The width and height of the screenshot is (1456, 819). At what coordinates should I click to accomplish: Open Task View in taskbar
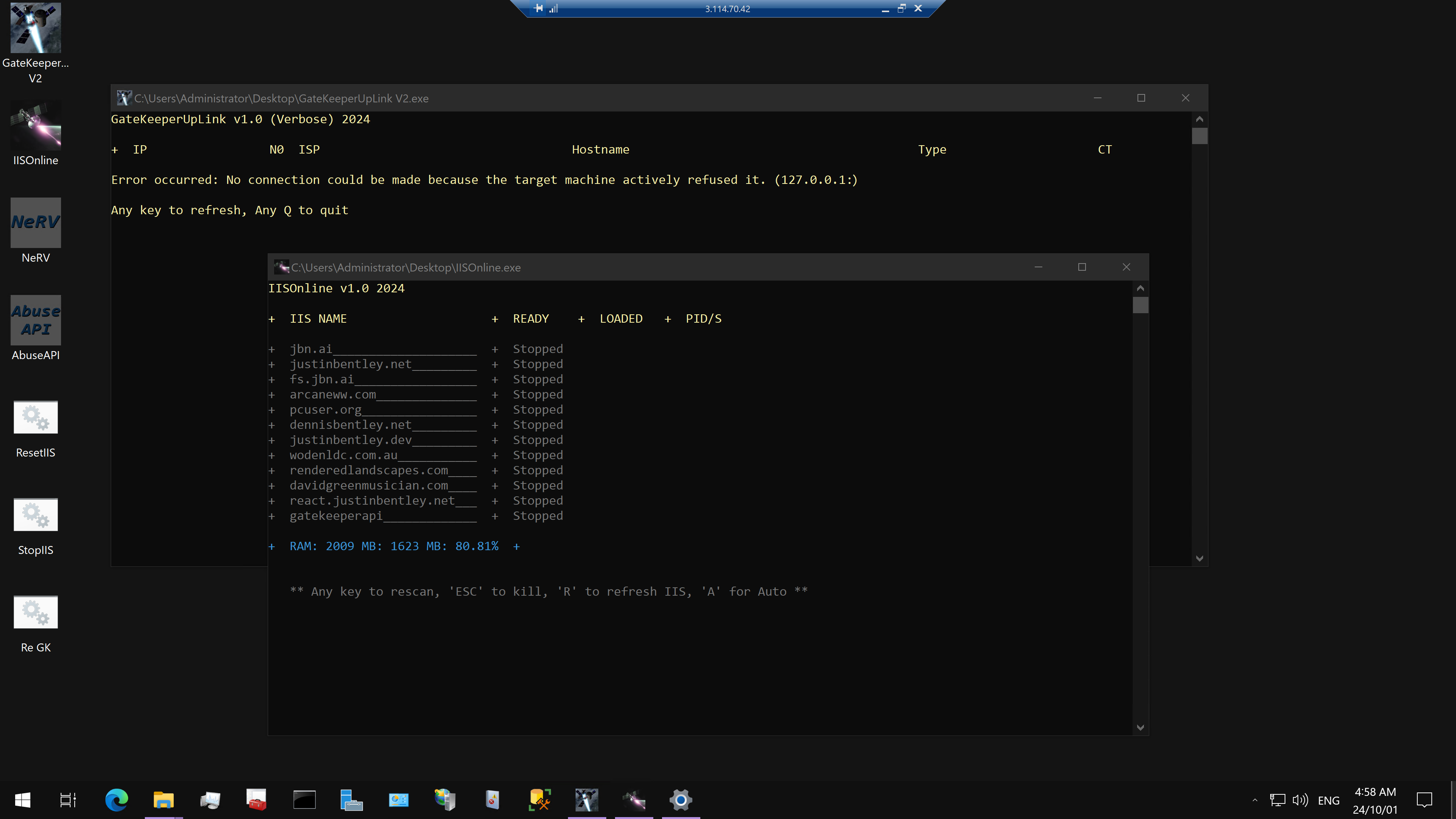pyautogui.click(x=68, y=800)
